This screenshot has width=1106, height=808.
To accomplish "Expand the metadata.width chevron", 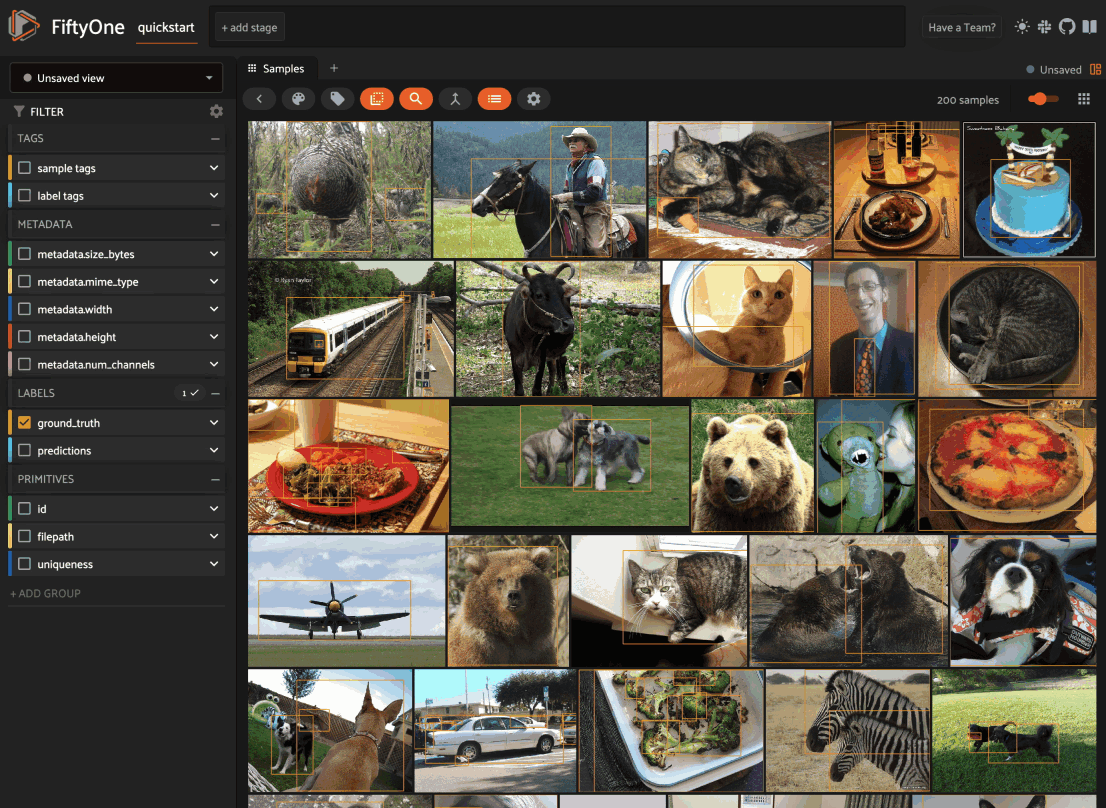I will coord(214,309).
